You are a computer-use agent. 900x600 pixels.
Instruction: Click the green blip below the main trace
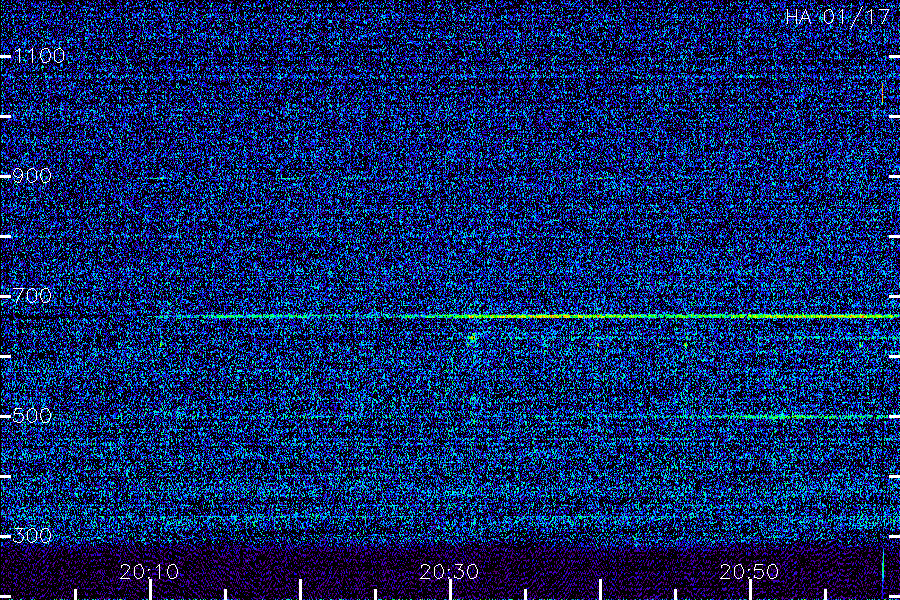[472, 339]
